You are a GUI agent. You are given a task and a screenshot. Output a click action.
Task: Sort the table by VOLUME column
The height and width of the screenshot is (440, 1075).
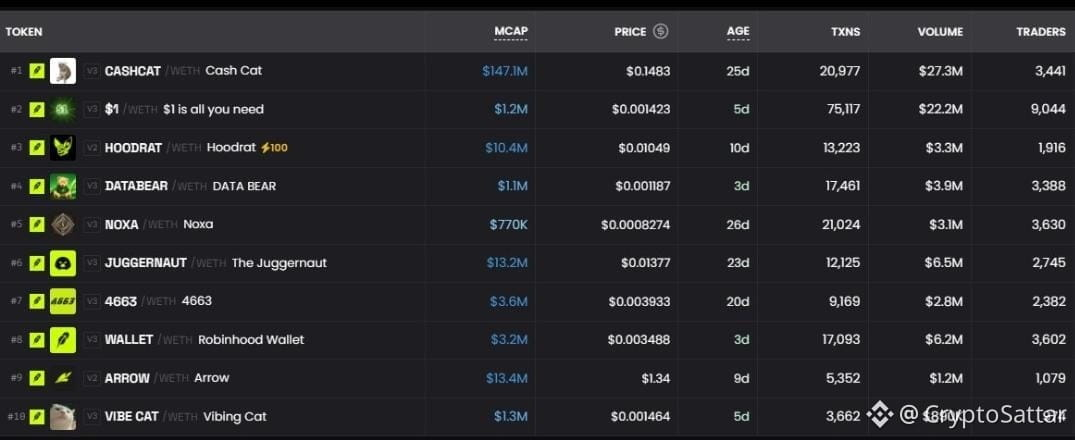click(940, 32)
